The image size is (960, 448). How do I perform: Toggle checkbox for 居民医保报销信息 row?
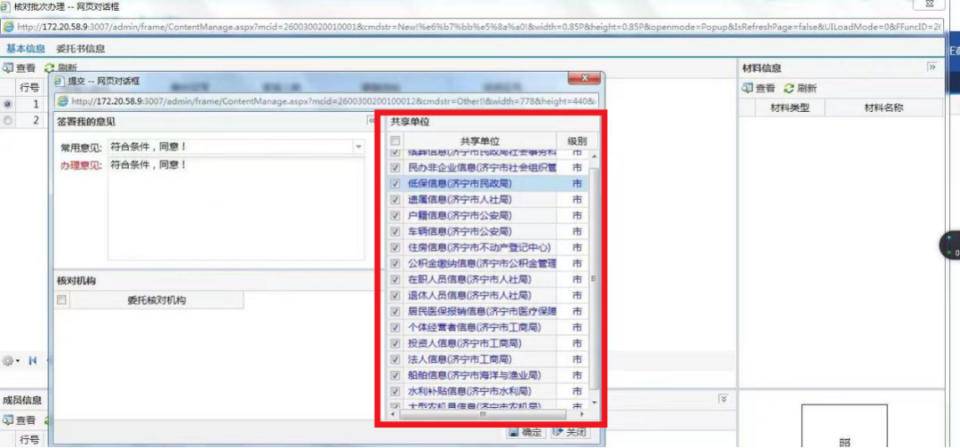[396, 311]
